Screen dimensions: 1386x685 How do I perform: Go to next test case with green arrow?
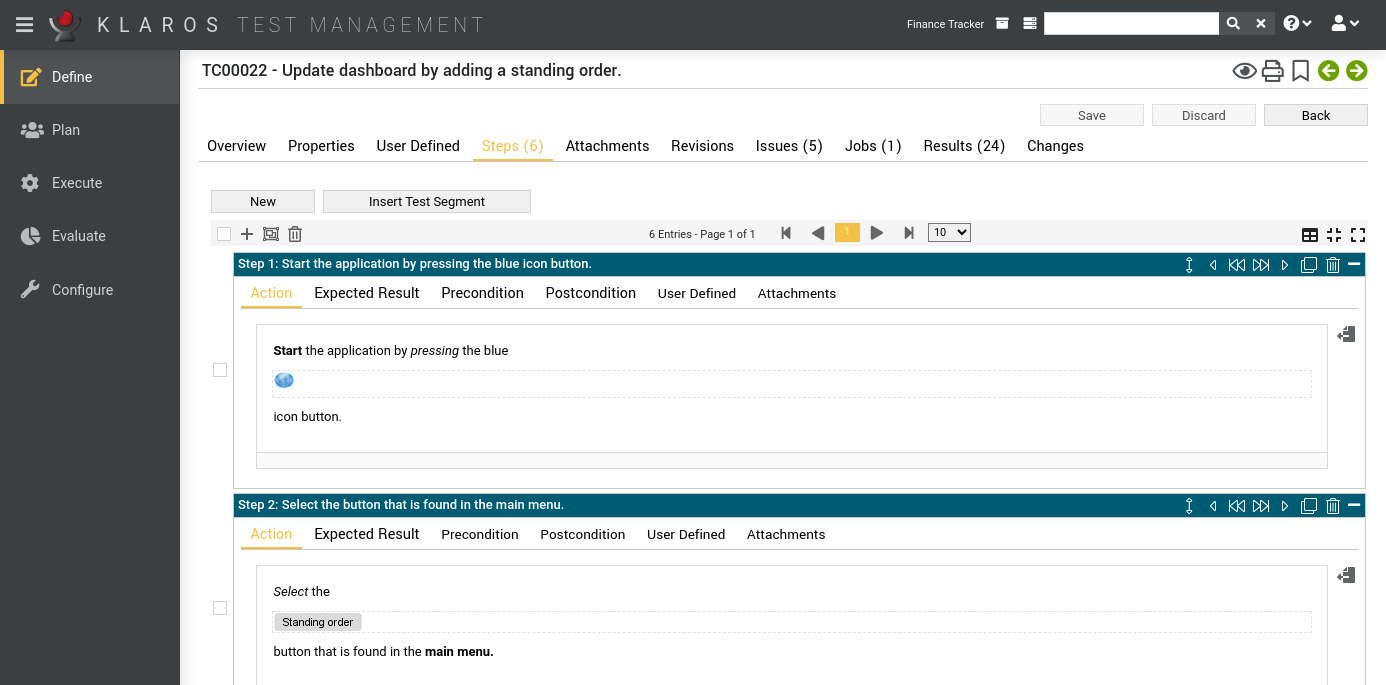point(1356,71)
